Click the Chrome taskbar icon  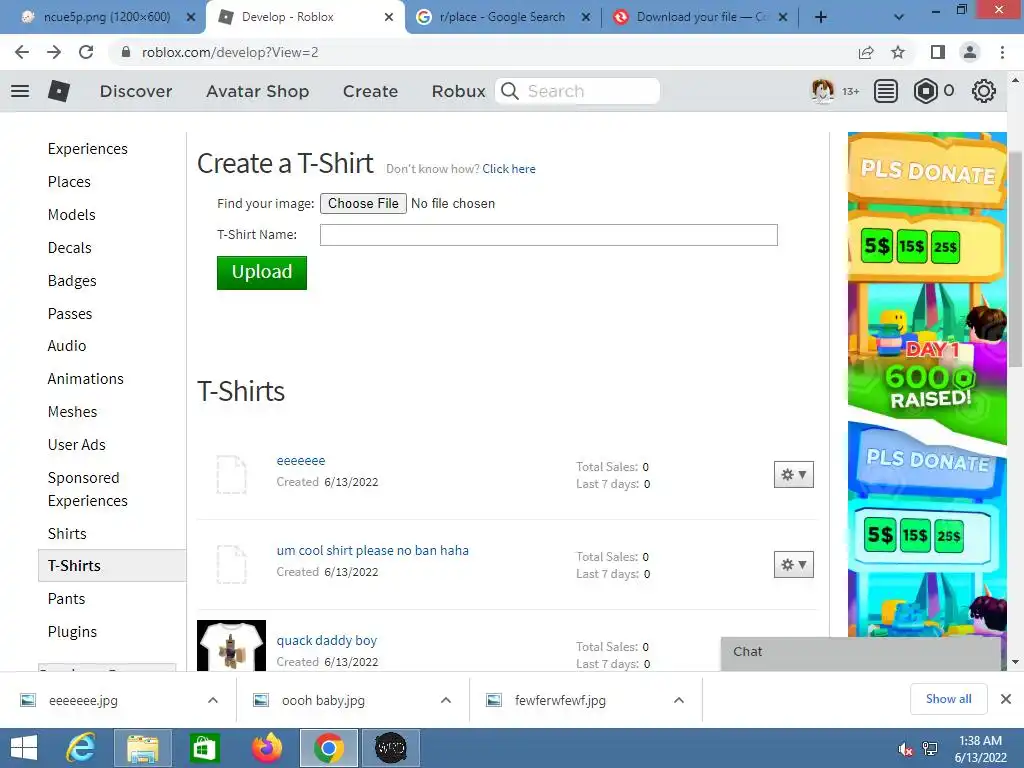(328, 748)
